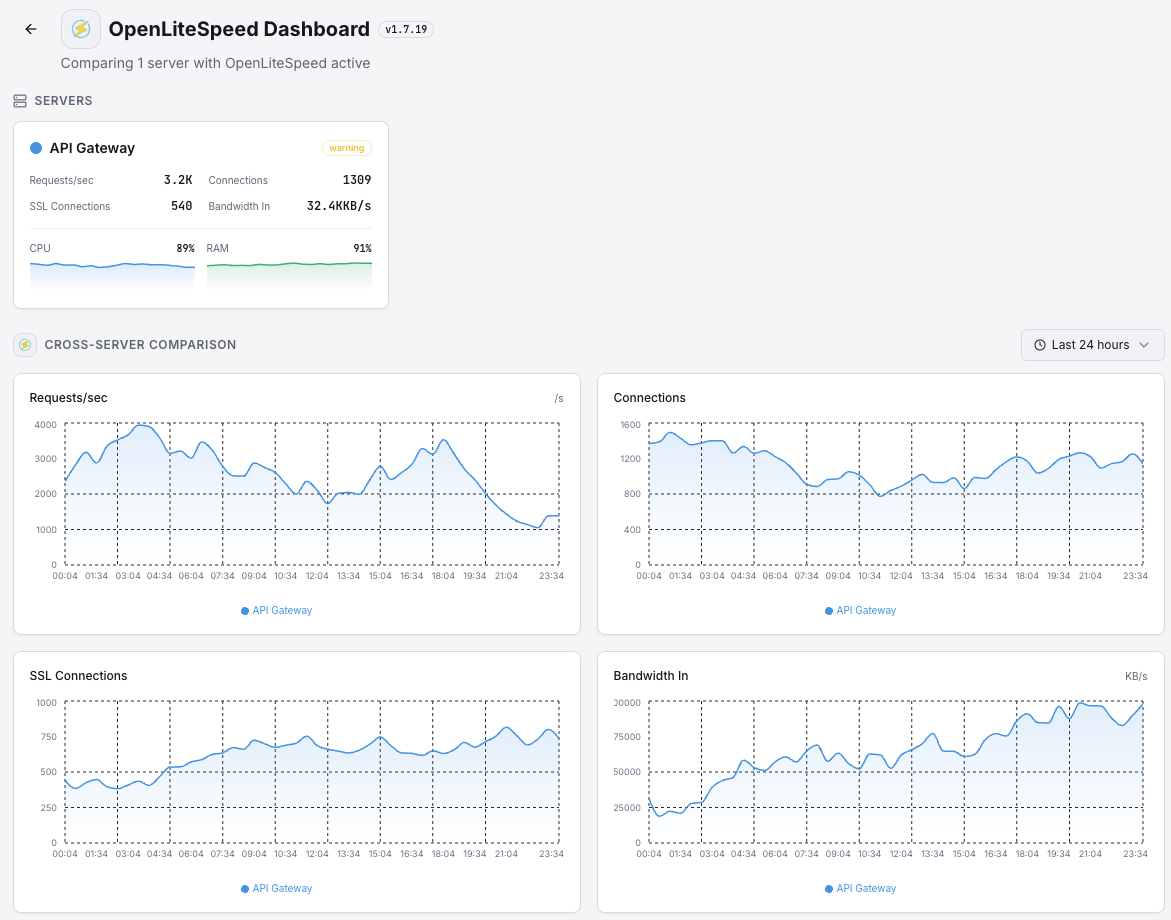Click the OpenLiteSpeed logo icon in the header

(80, 28)
